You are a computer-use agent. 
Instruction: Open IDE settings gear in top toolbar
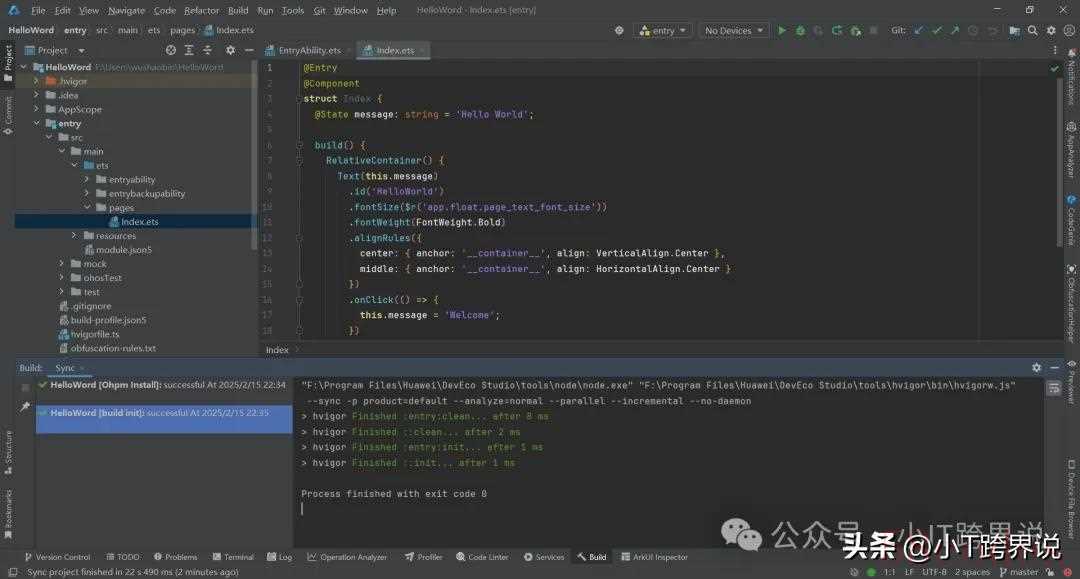(x=1051, y=30)
